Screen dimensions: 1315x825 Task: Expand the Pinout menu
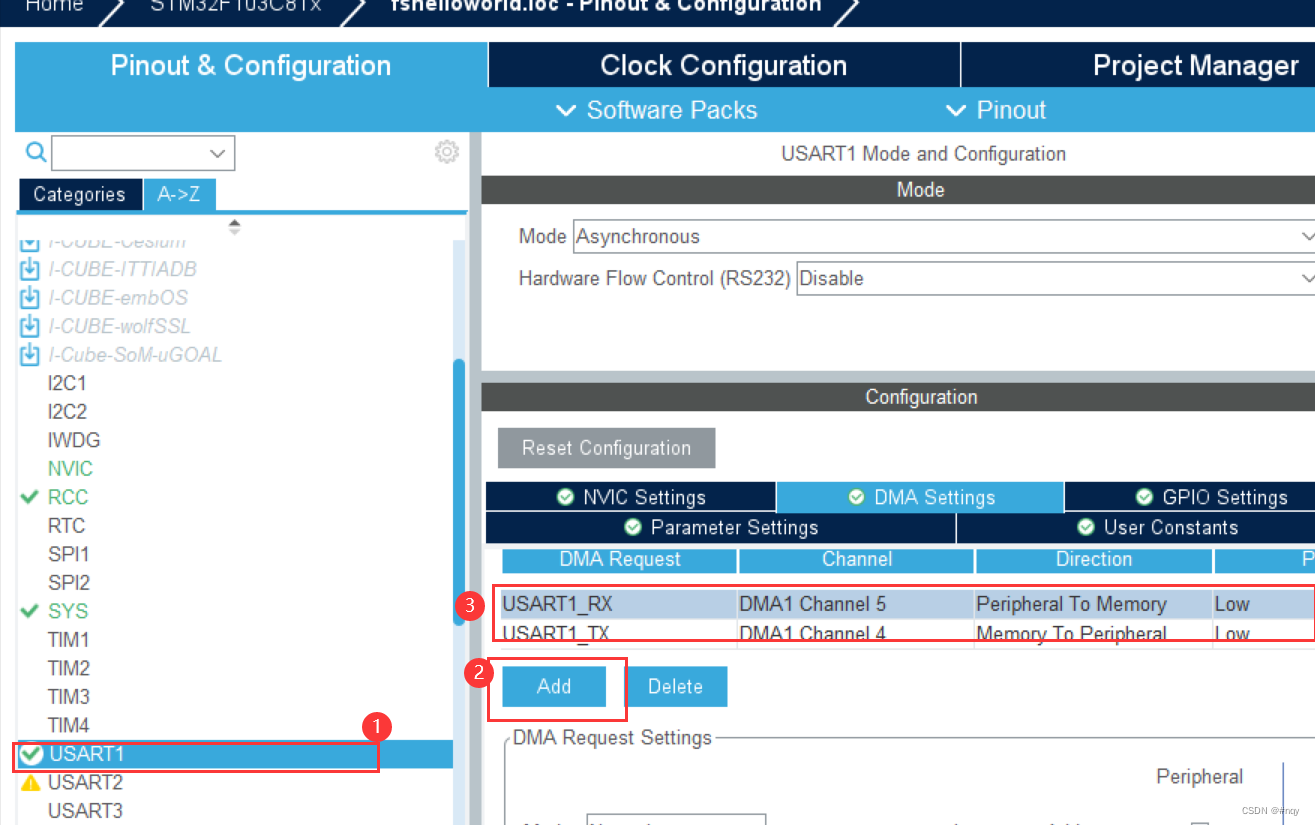(x=996, y=110)
